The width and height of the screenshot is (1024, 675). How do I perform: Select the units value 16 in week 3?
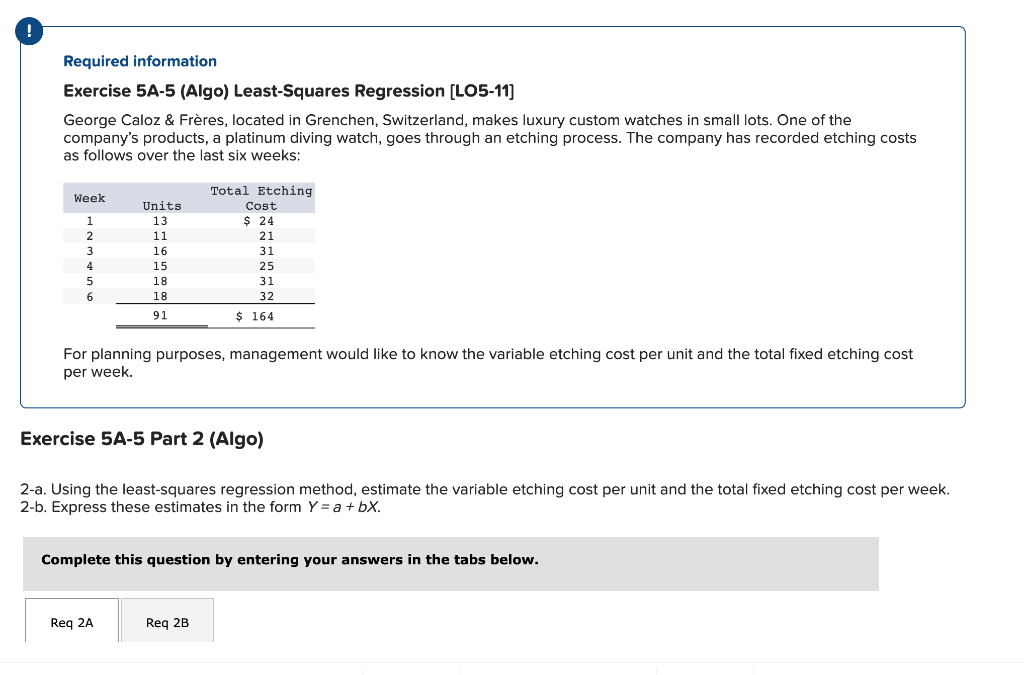coord(160,251)
